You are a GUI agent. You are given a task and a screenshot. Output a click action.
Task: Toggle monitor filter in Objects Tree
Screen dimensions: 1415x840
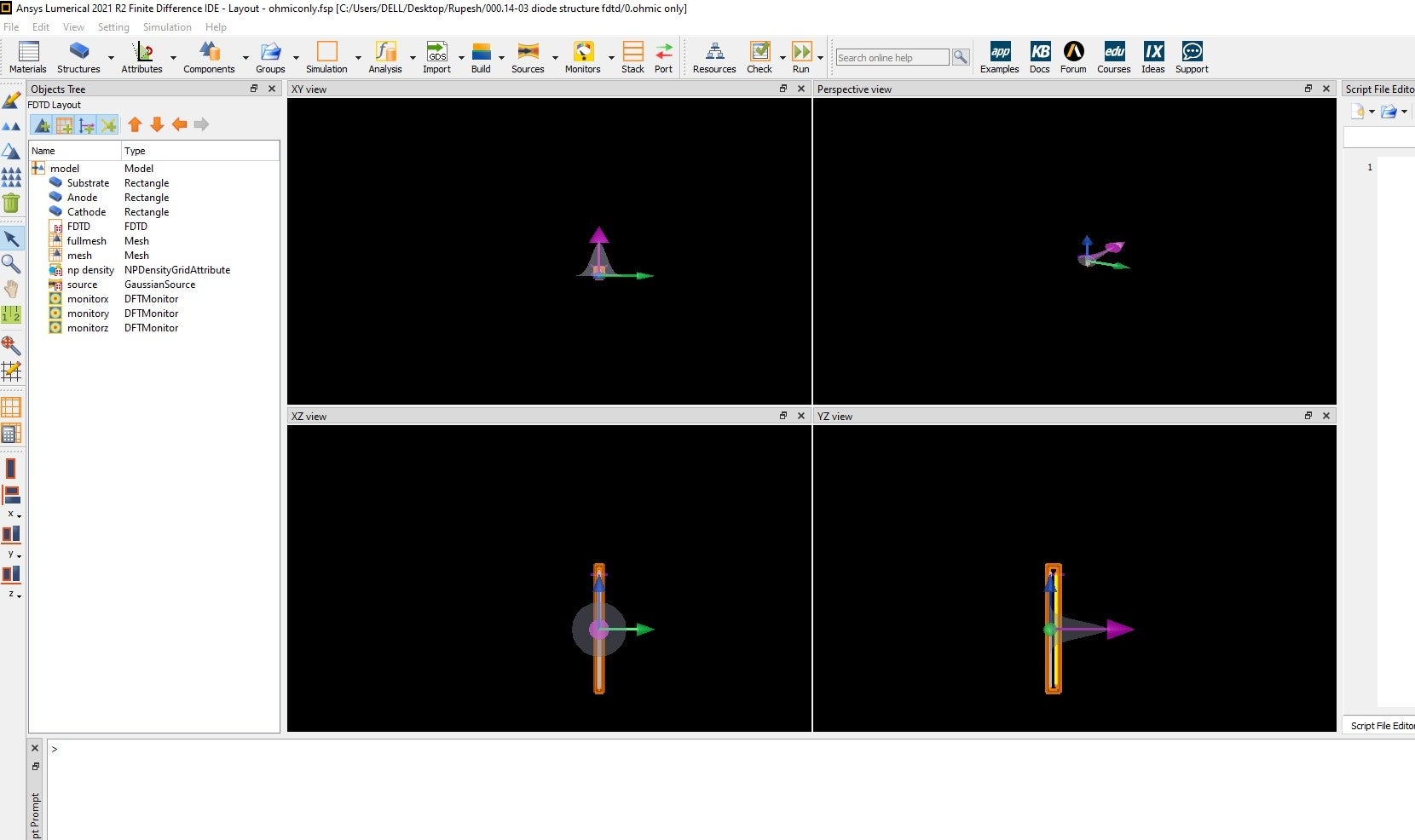point(108,125)
